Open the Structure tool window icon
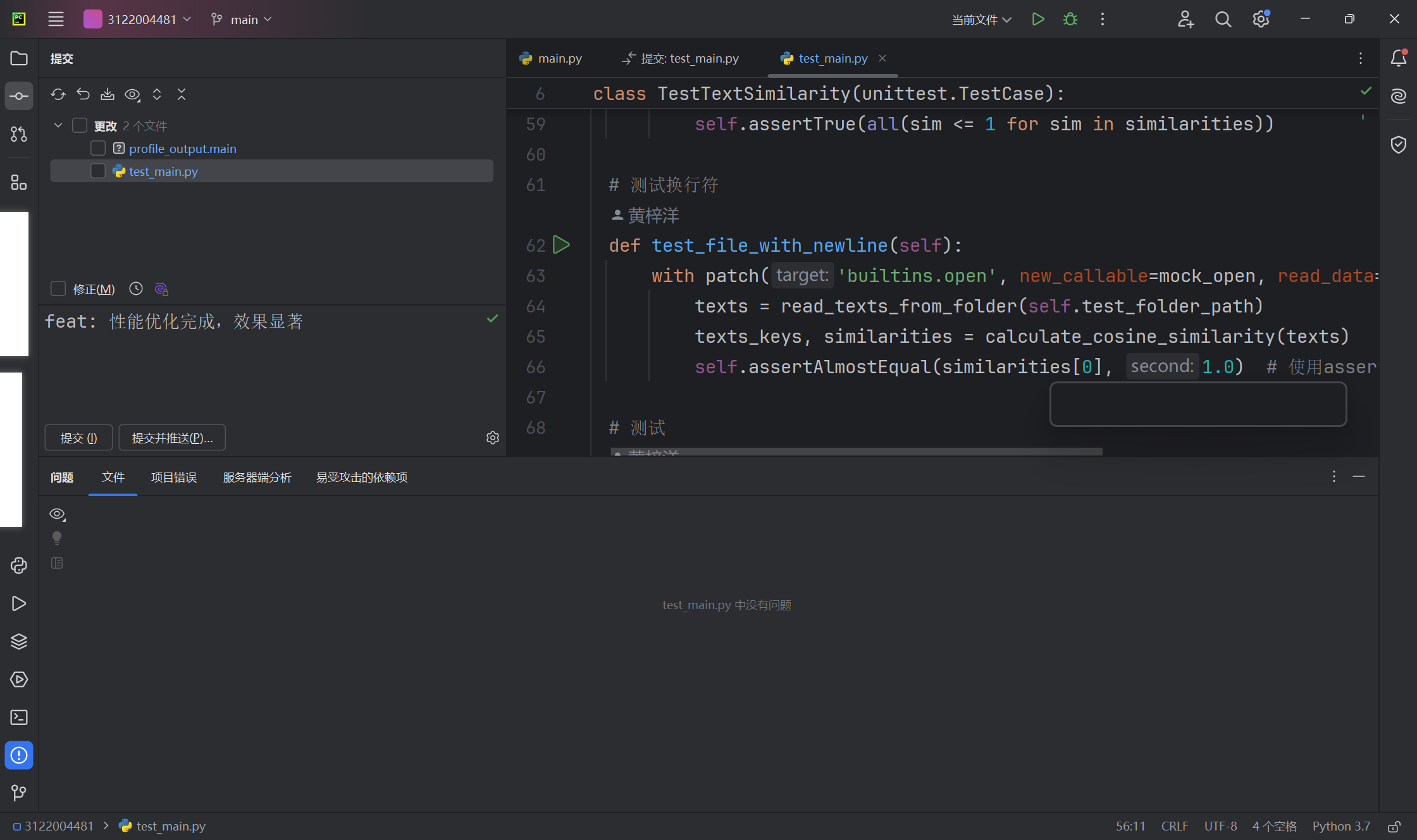The image size is (1417, 840). coord(19,183)
